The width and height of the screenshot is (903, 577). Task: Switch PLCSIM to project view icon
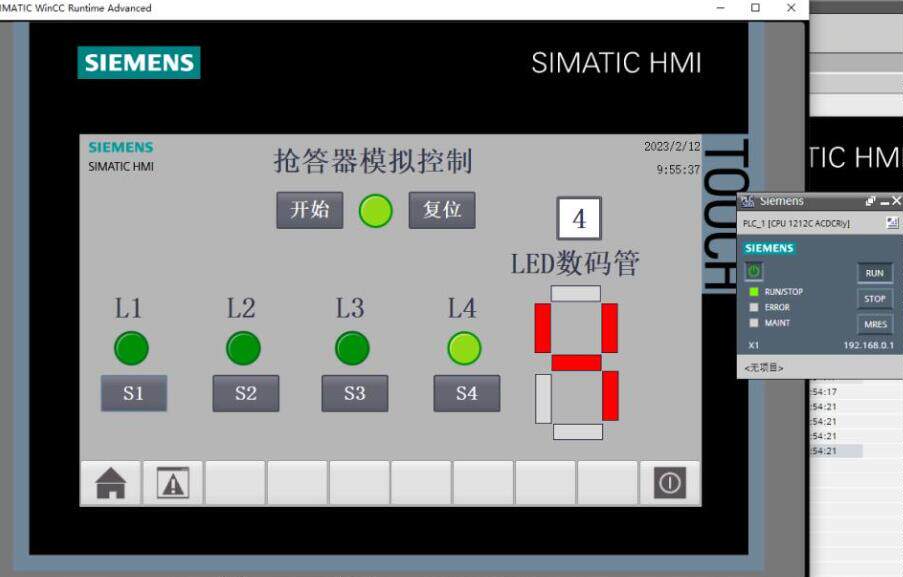coord(892,223)
